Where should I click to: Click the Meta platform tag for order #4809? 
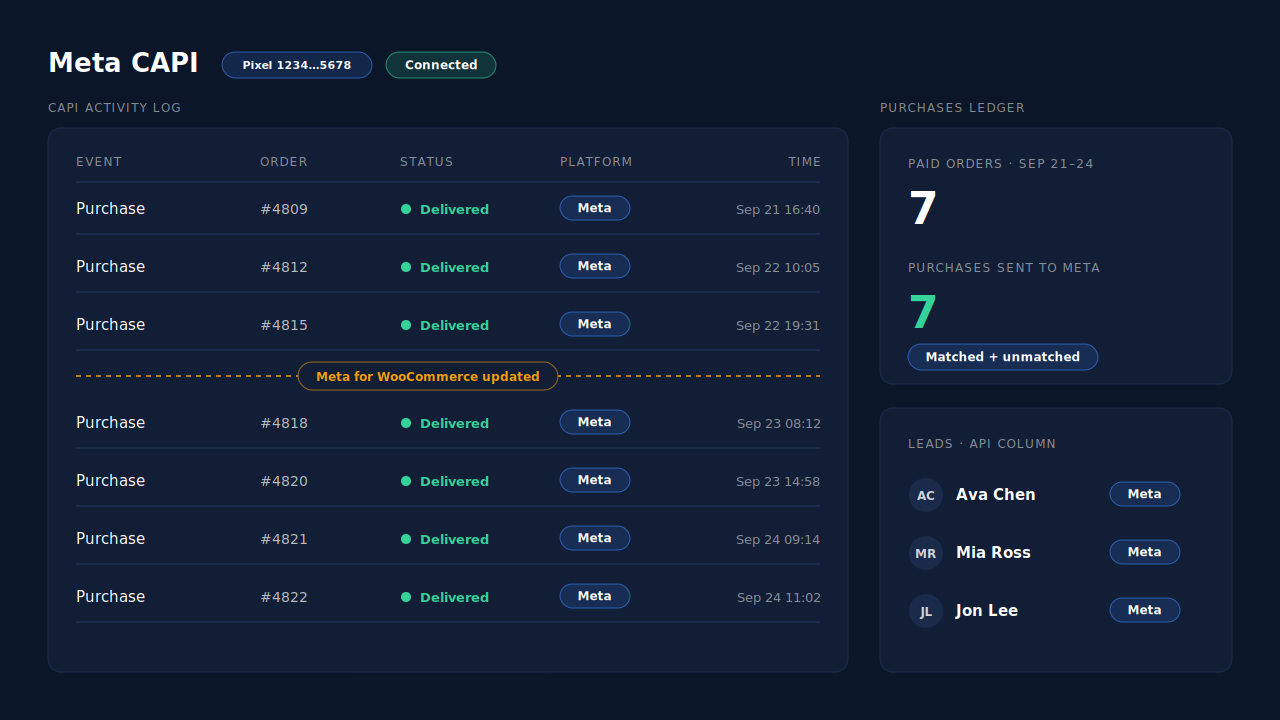coord(595,208)
